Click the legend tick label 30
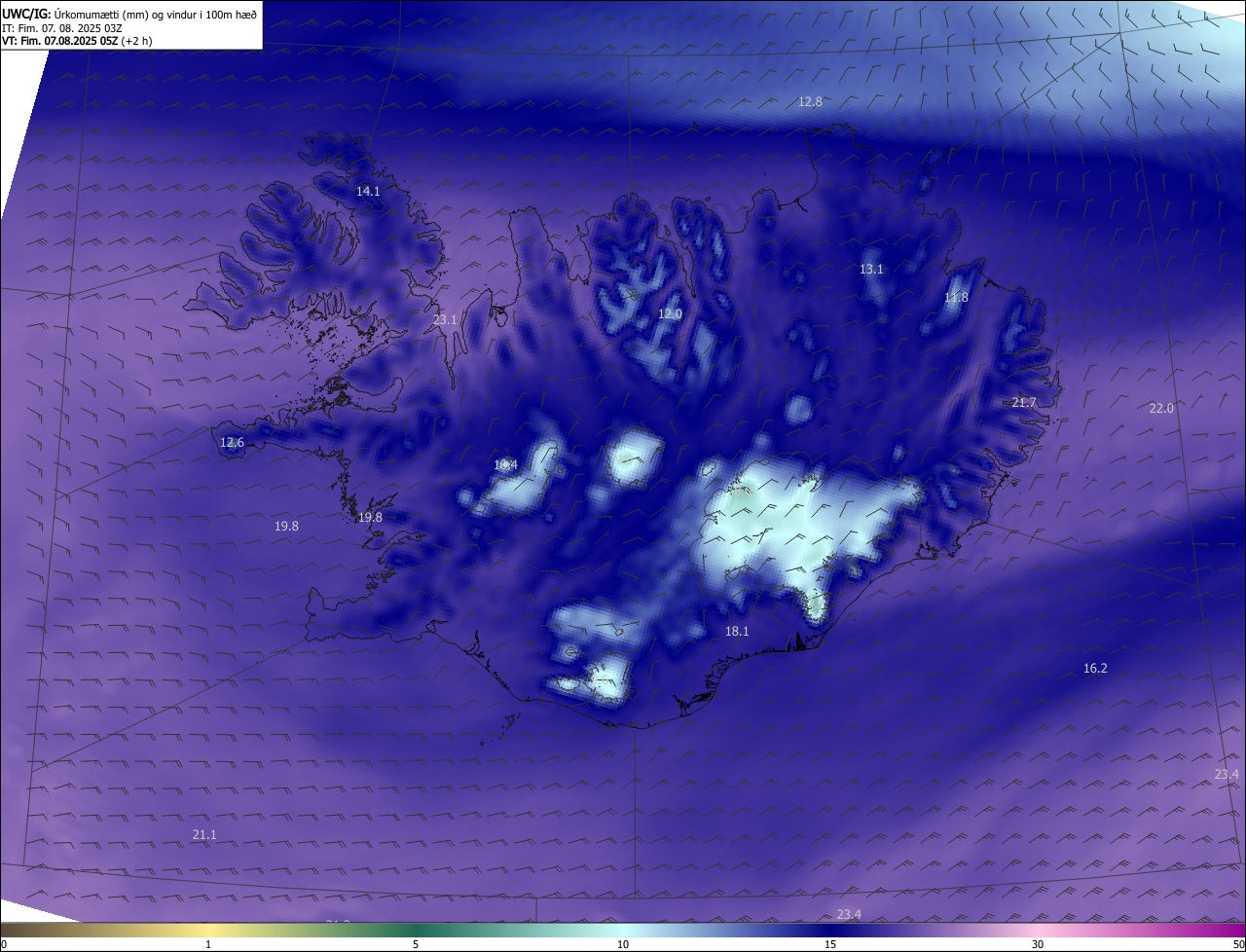 (x=1038, y=944)
